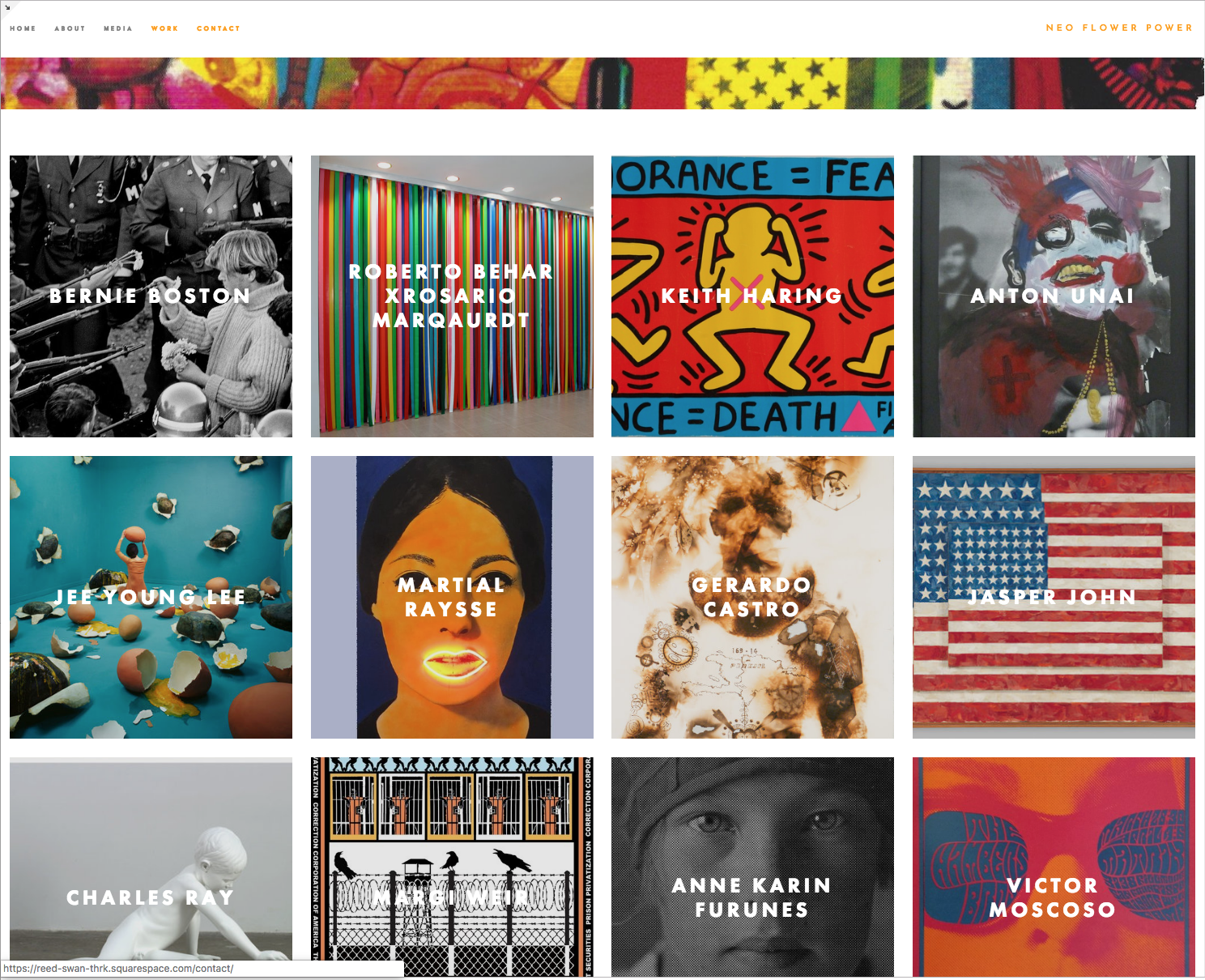
Task: Open the Anton Unai thumbnail
Action: 1054,296
